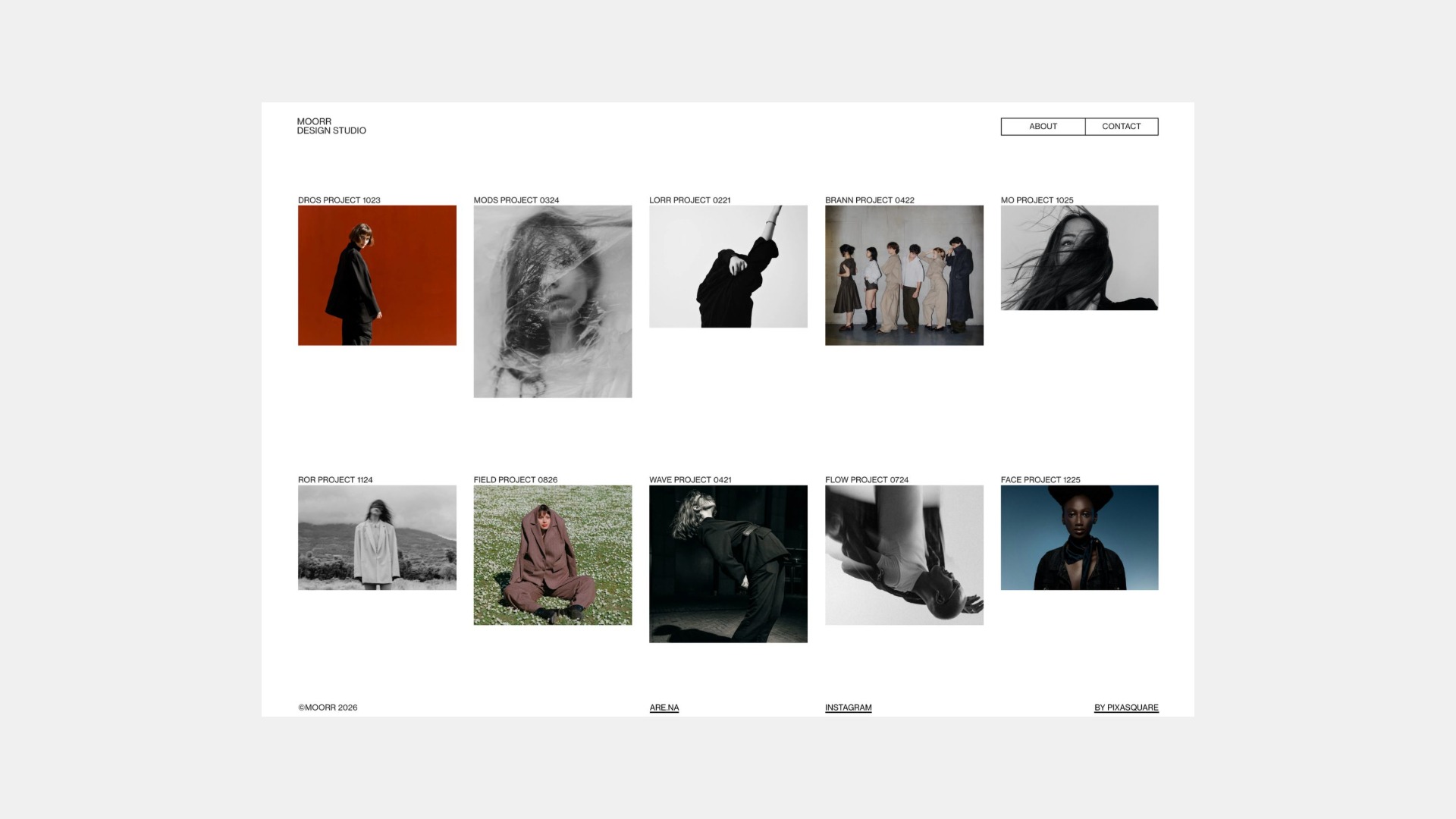Image resolution: width=1456 pixels, height=819 pixels.
Task: Click the WAVE PROJECT 0421 title
Action: point(690,480)
